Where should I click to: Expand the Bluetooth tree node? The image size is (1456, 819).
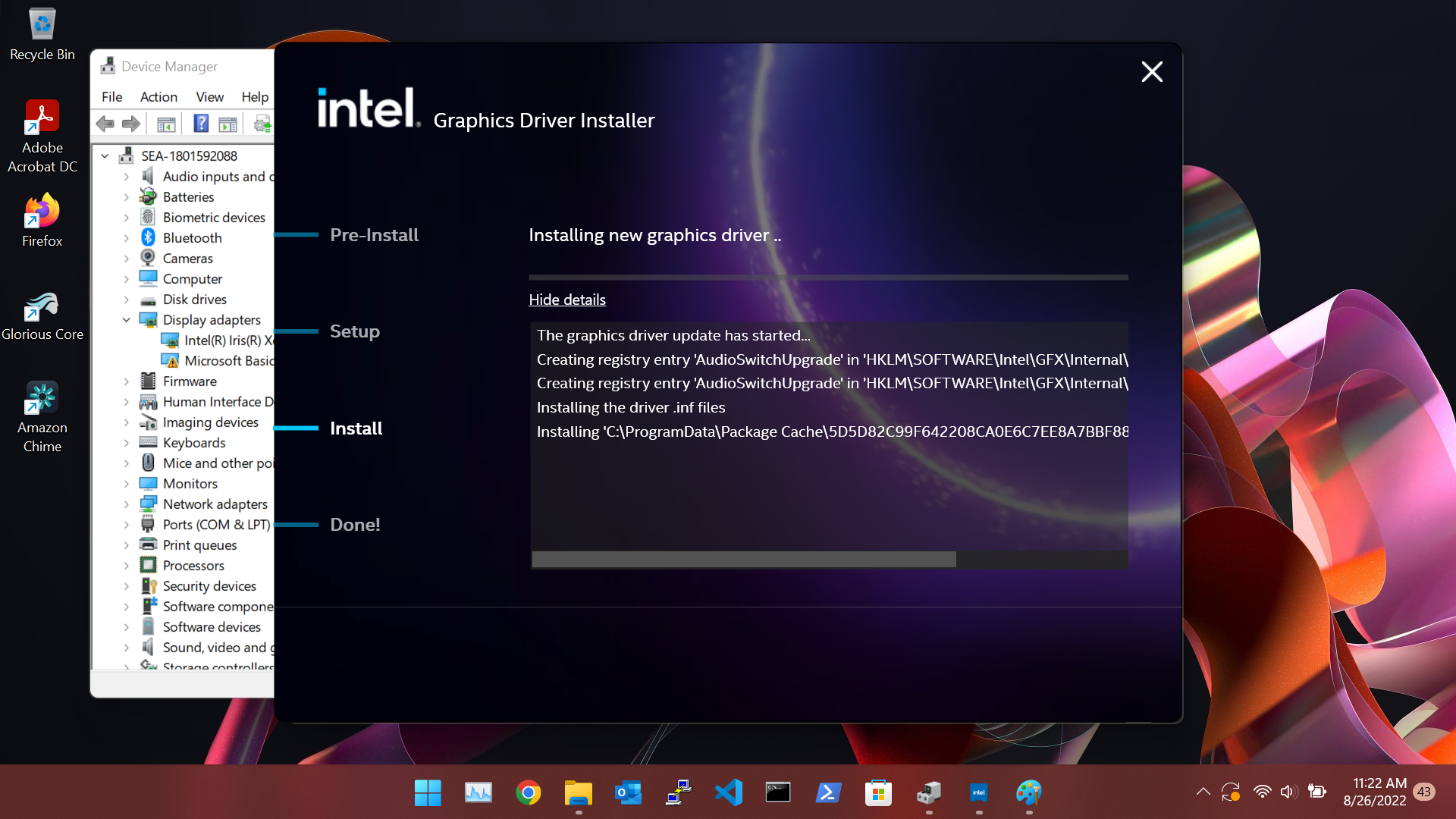pyautogui.click(x=127, y=237)
